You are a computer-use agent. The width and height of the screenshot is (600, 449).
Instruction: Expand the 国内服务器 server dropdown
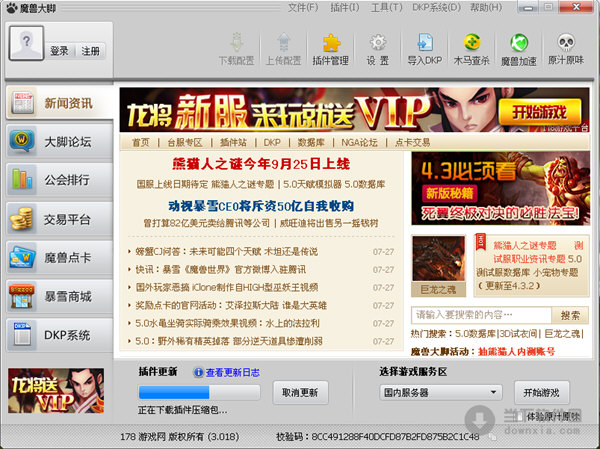tap(441, 392)
